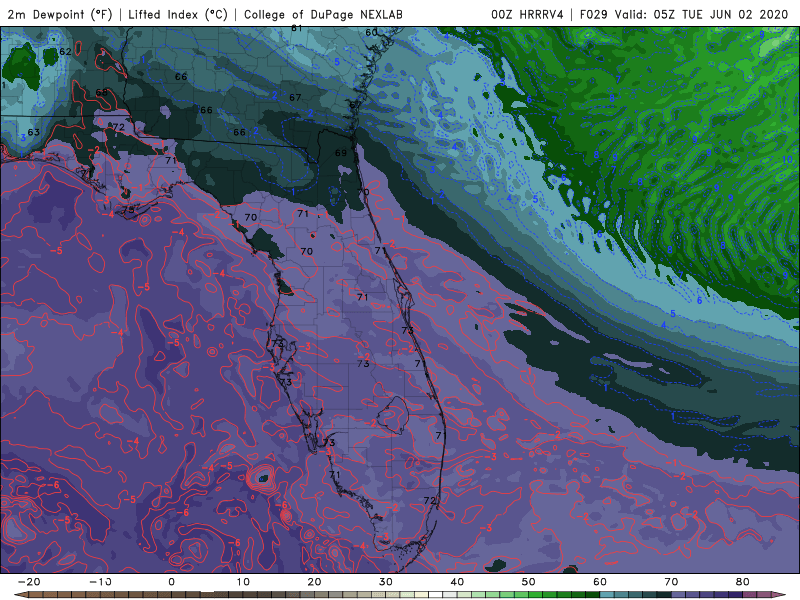Screen dimensions: 800x600
Task: Click the -10 label on the color scale
Action: pyautogui.click(x=100, y=582)
